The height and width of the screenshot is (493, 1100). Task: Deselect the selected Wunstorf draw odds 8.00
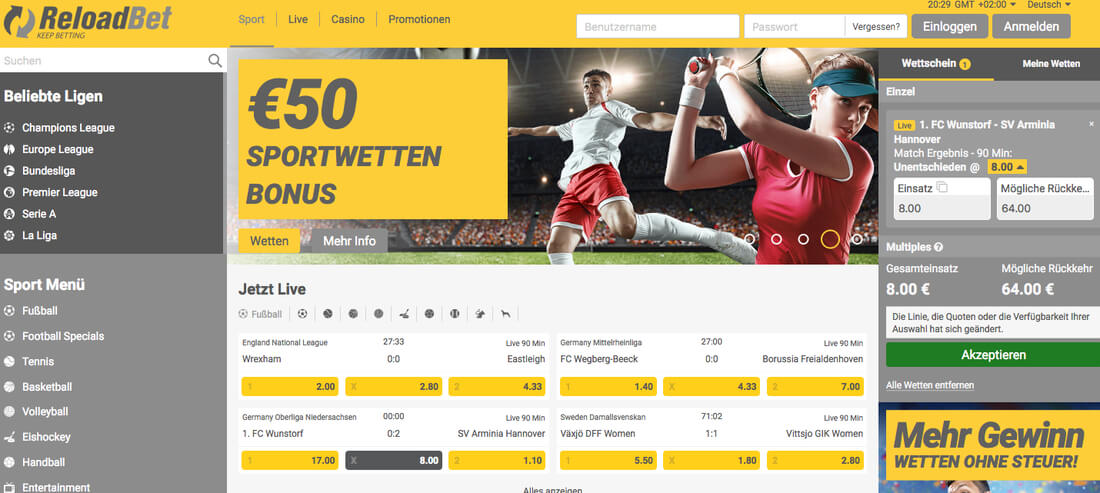click(394, 461)
